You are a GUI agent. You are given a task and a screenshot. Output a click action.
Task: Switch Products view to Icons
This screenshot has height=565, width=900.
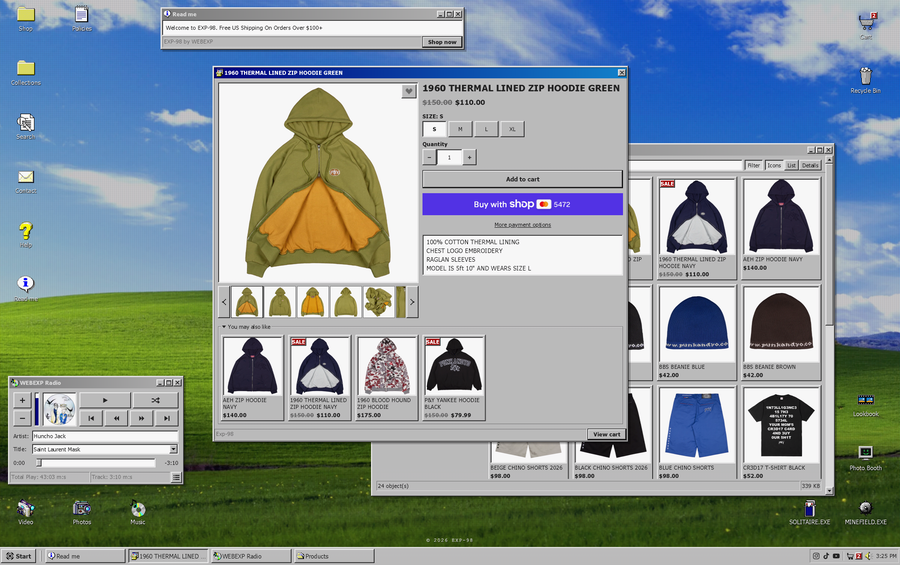tap(774, 165)
